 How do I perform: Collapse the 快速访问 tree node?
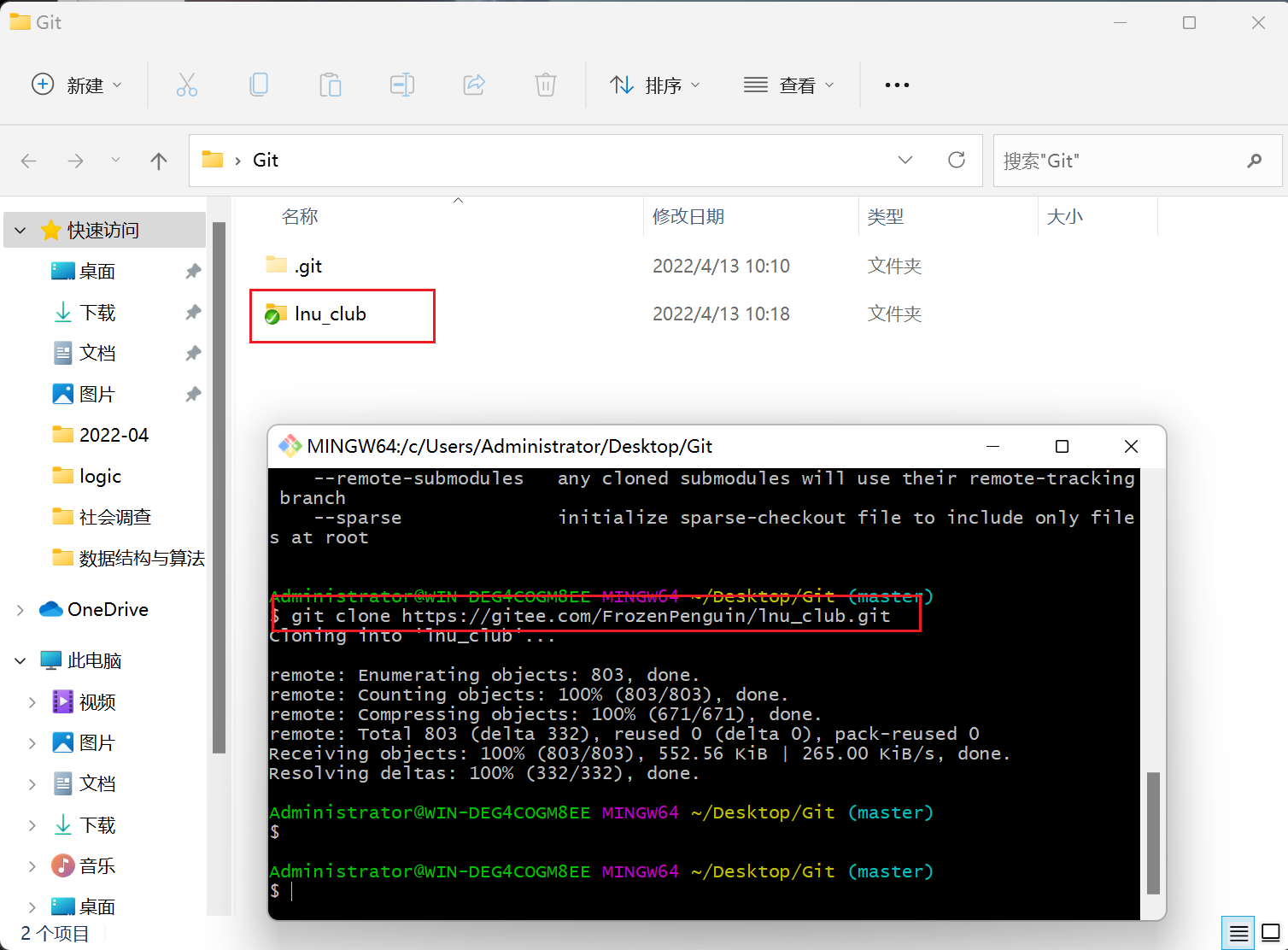[x=20, y=231]
